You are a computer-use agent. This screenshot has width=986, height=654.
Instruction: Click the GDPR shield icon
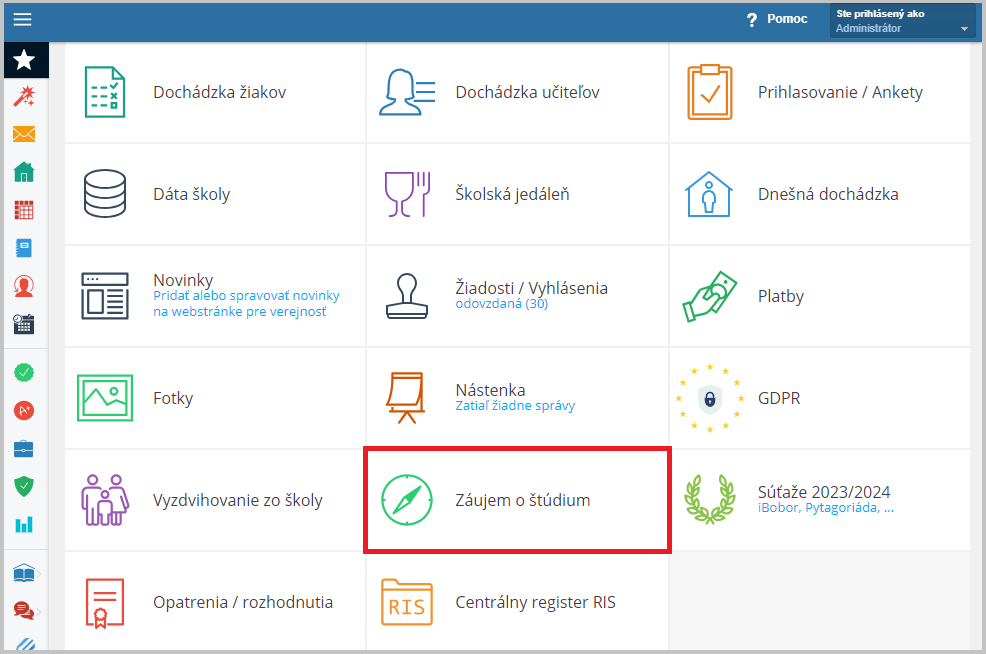(x=710, y=399)
